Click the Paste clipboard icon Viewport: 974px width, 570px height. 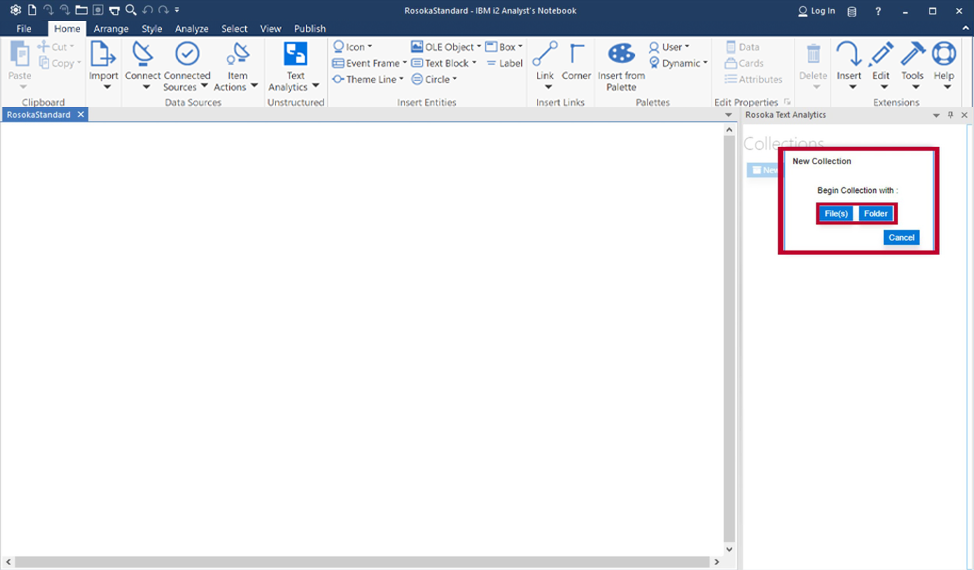[19, 54]
